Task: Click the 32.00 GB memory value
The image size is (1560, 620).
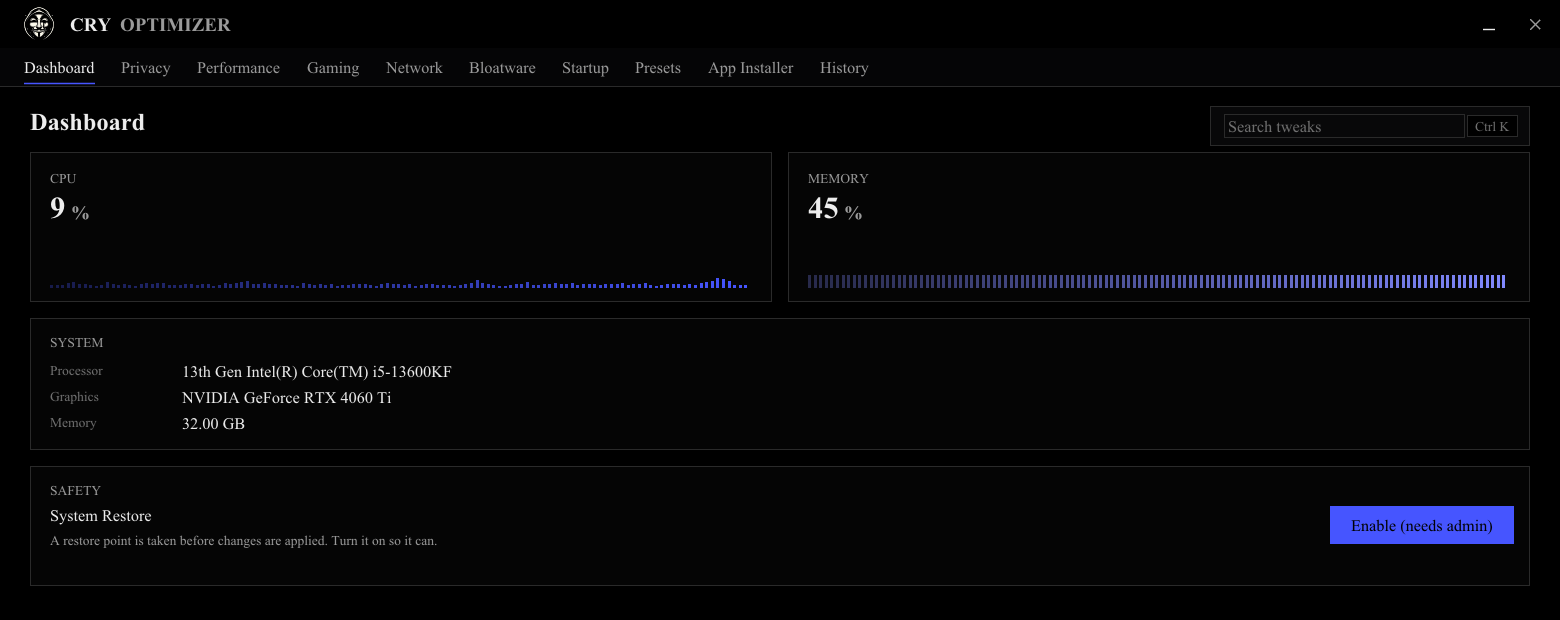Action: pos(213,424)
